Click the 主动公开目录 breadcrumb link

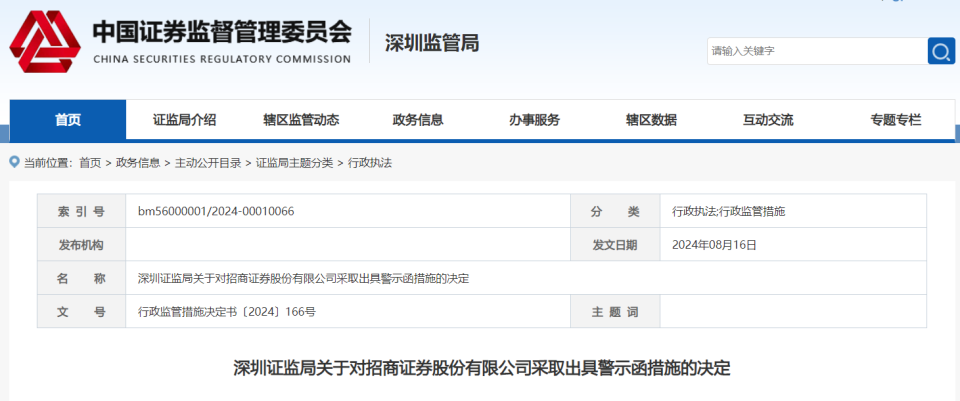(208, 163)
